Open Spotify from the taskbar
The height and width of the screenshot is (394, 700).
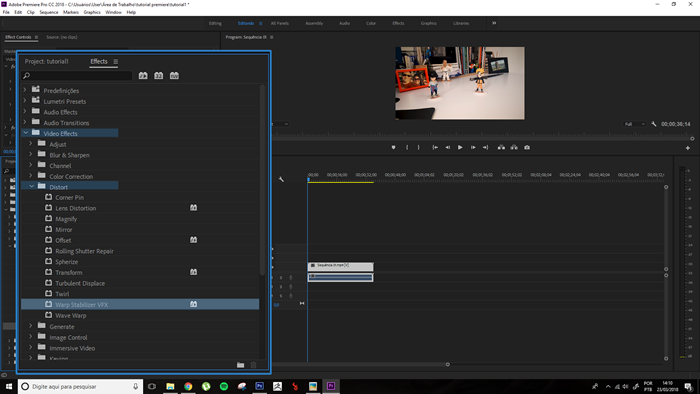(x=224, y=386)
